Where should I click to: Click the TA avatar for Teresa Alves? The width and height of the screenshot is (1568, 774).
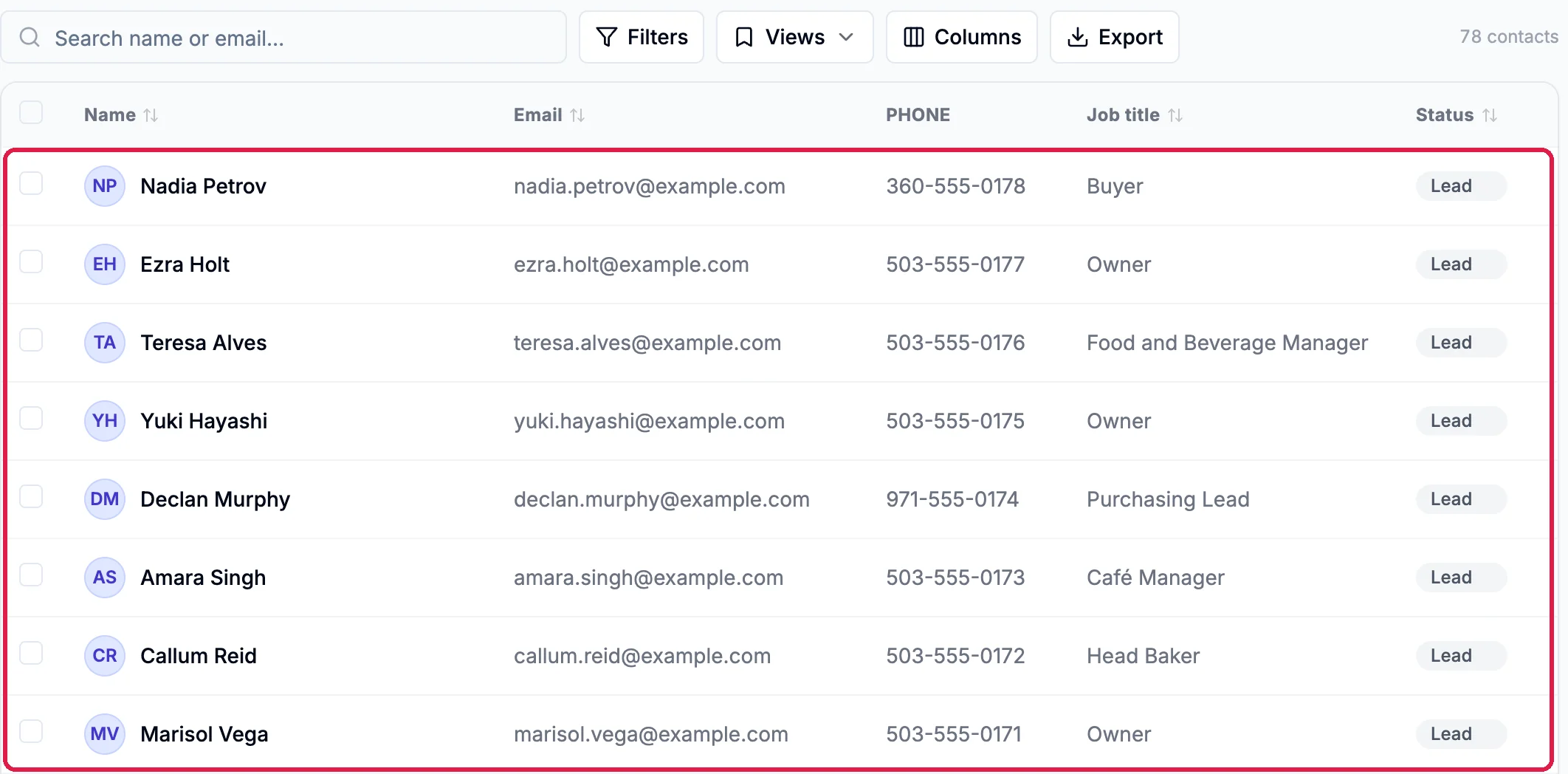click(105, 343)
